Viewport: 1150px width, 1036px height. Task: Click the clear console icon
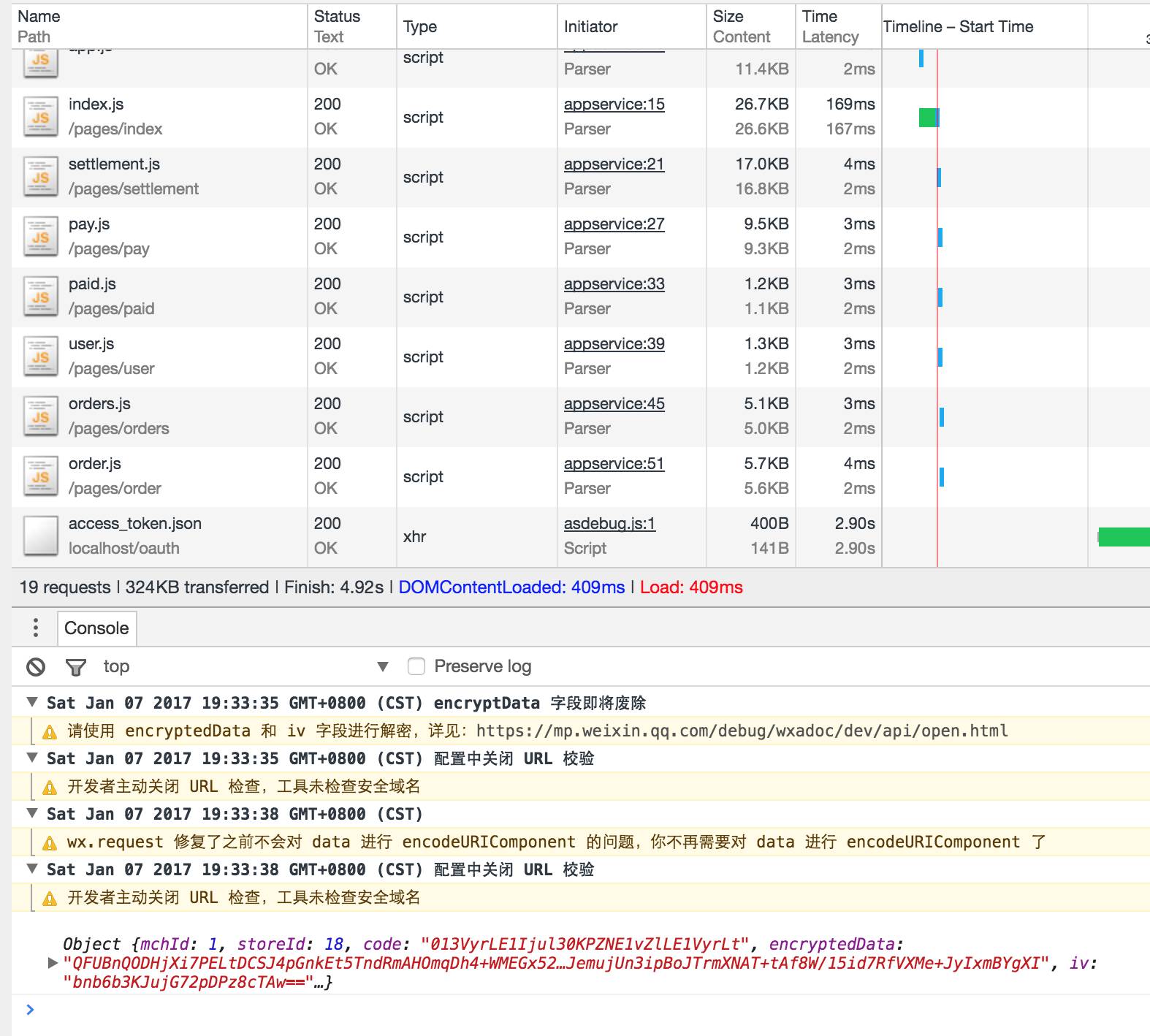[x=36, y=666]
